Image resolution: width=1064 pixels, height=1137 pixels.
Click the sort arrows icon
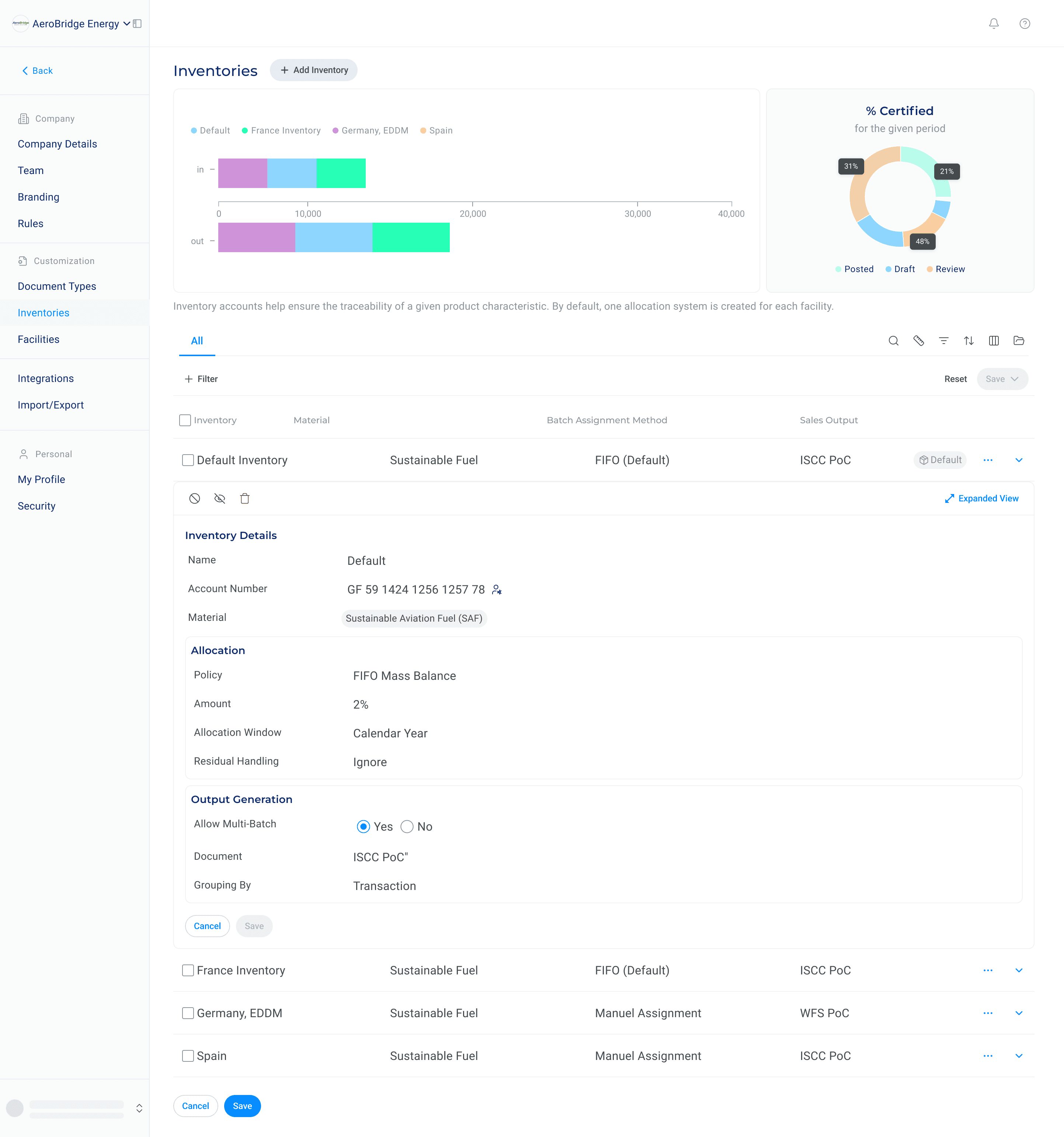pyautogui.click(x=969, y=341)
